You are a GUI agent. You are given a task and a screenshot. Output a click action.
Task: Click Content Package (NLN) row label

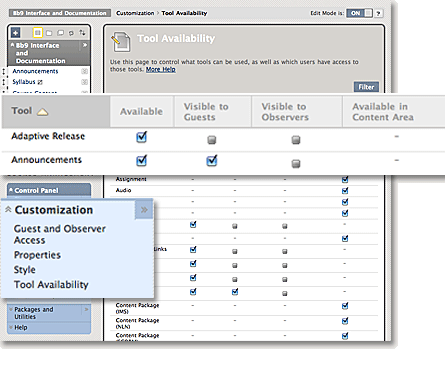point(137,323)
